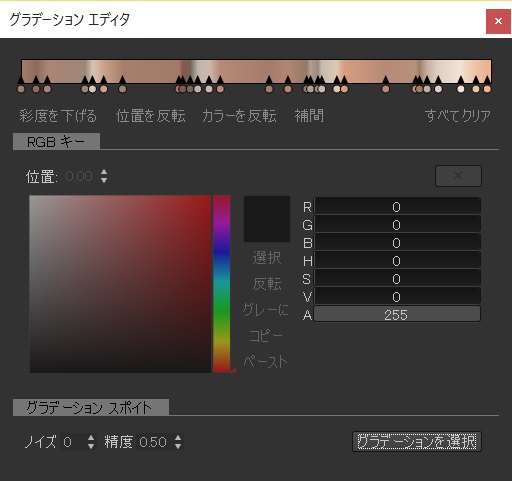Increase 位置 with the up arrow
512x481 pixels.
tap(104, 172)
